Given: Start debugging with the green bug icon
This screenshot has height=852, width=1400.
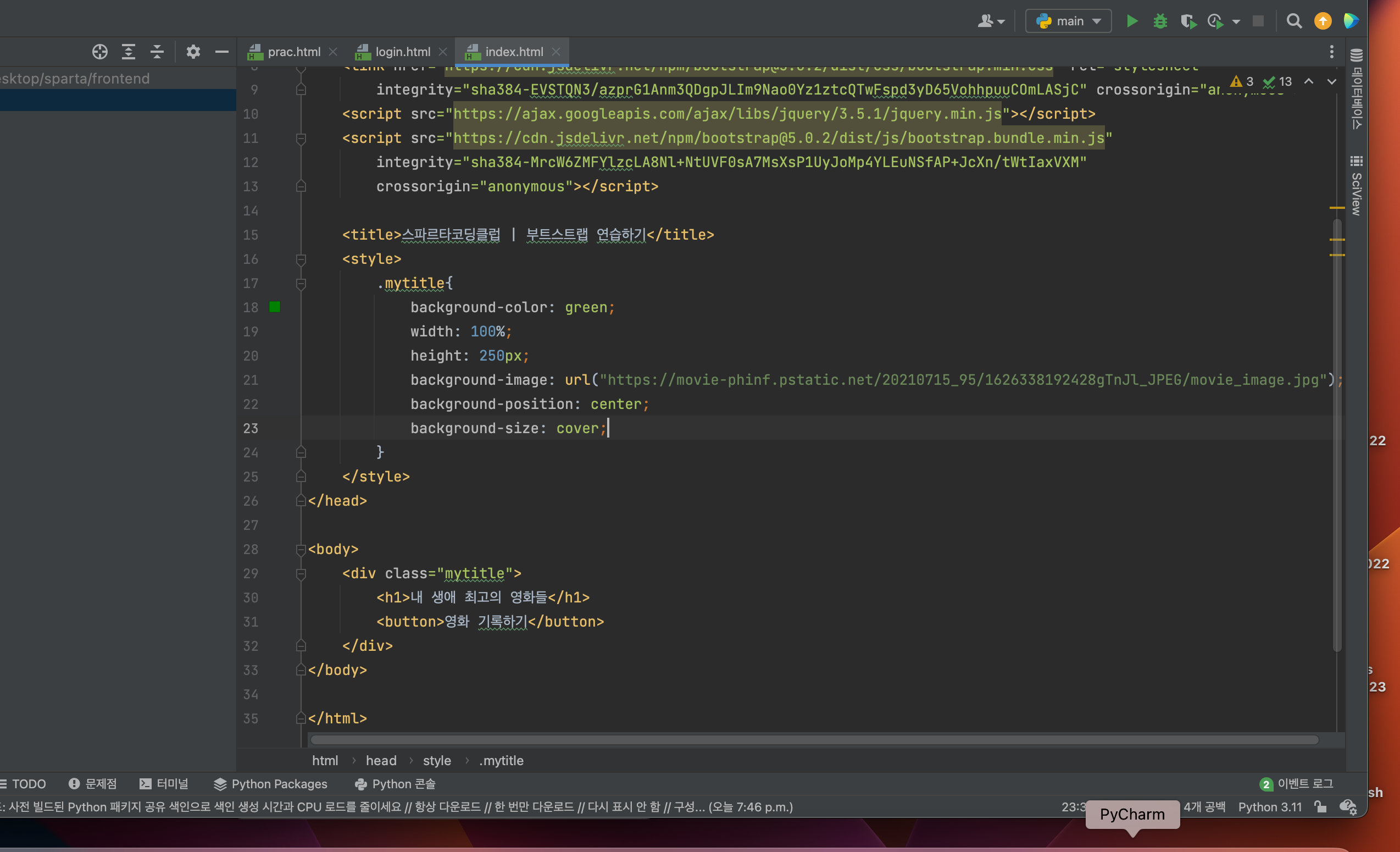Looking at the screenshot, I should [1160, 21].
